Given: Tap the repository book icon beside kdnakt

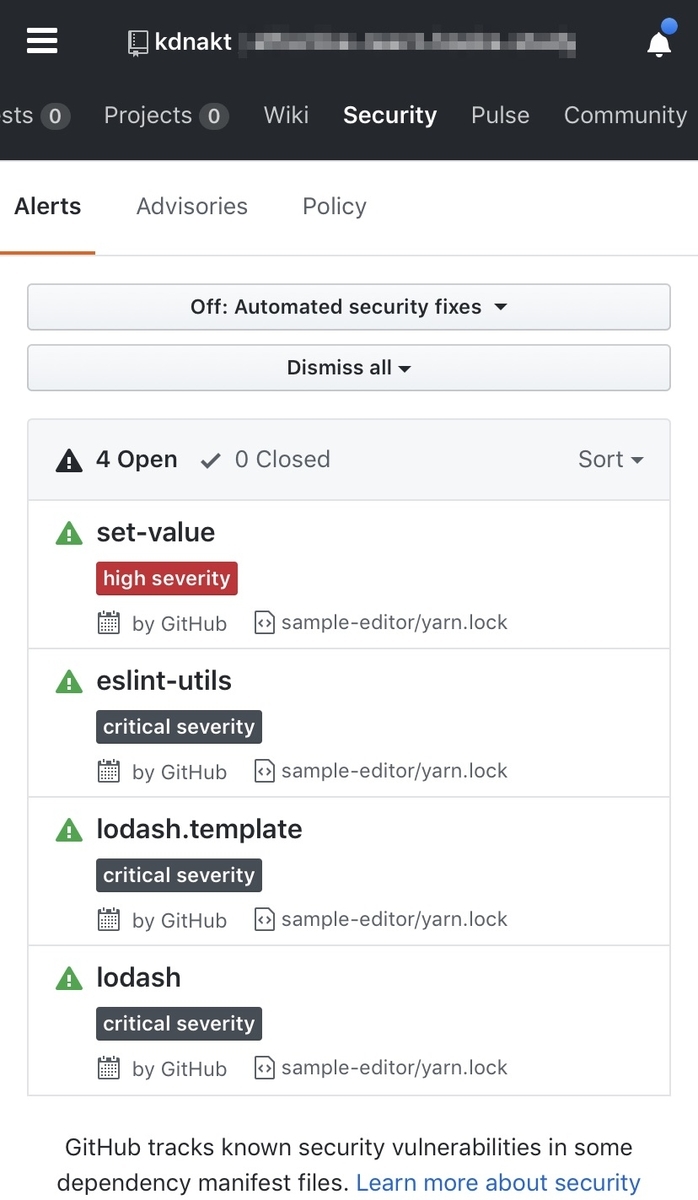Looking at the screenshot, I should 137,42.
